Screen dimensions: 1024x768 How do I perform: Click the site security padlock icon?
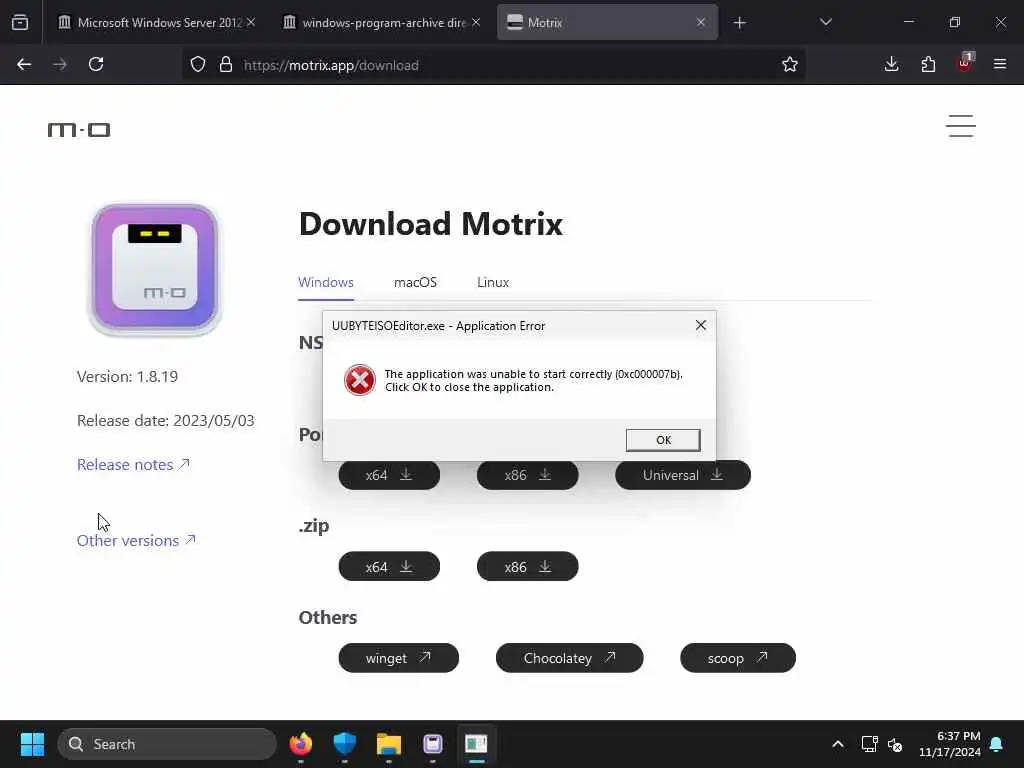tap(226, 65)
